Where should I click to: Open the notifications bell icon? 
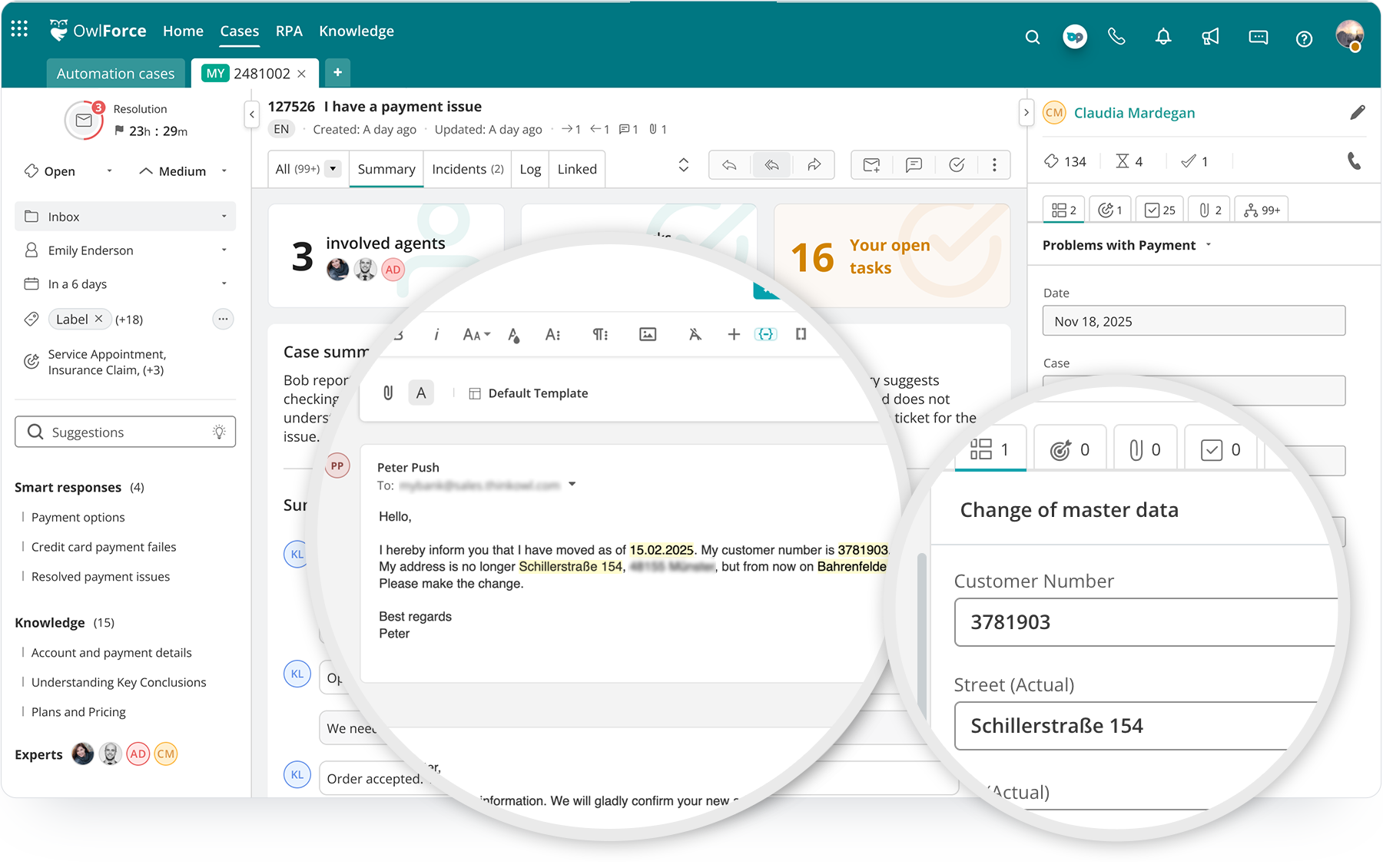(x=1163, y=36)
